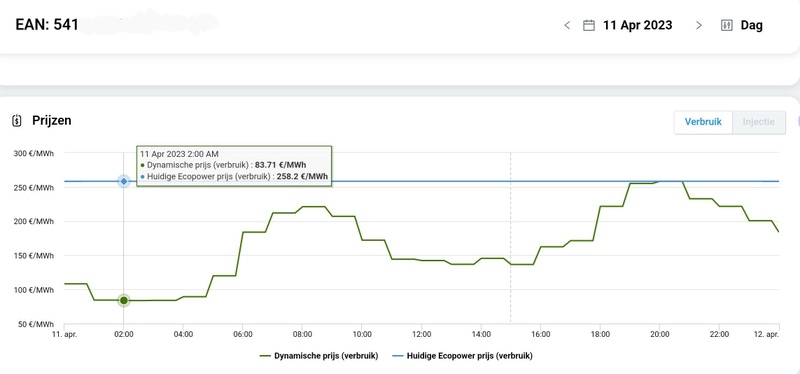Click the 10:00 time axis label
Screen dimensions: 800x374
coord(362,335)
